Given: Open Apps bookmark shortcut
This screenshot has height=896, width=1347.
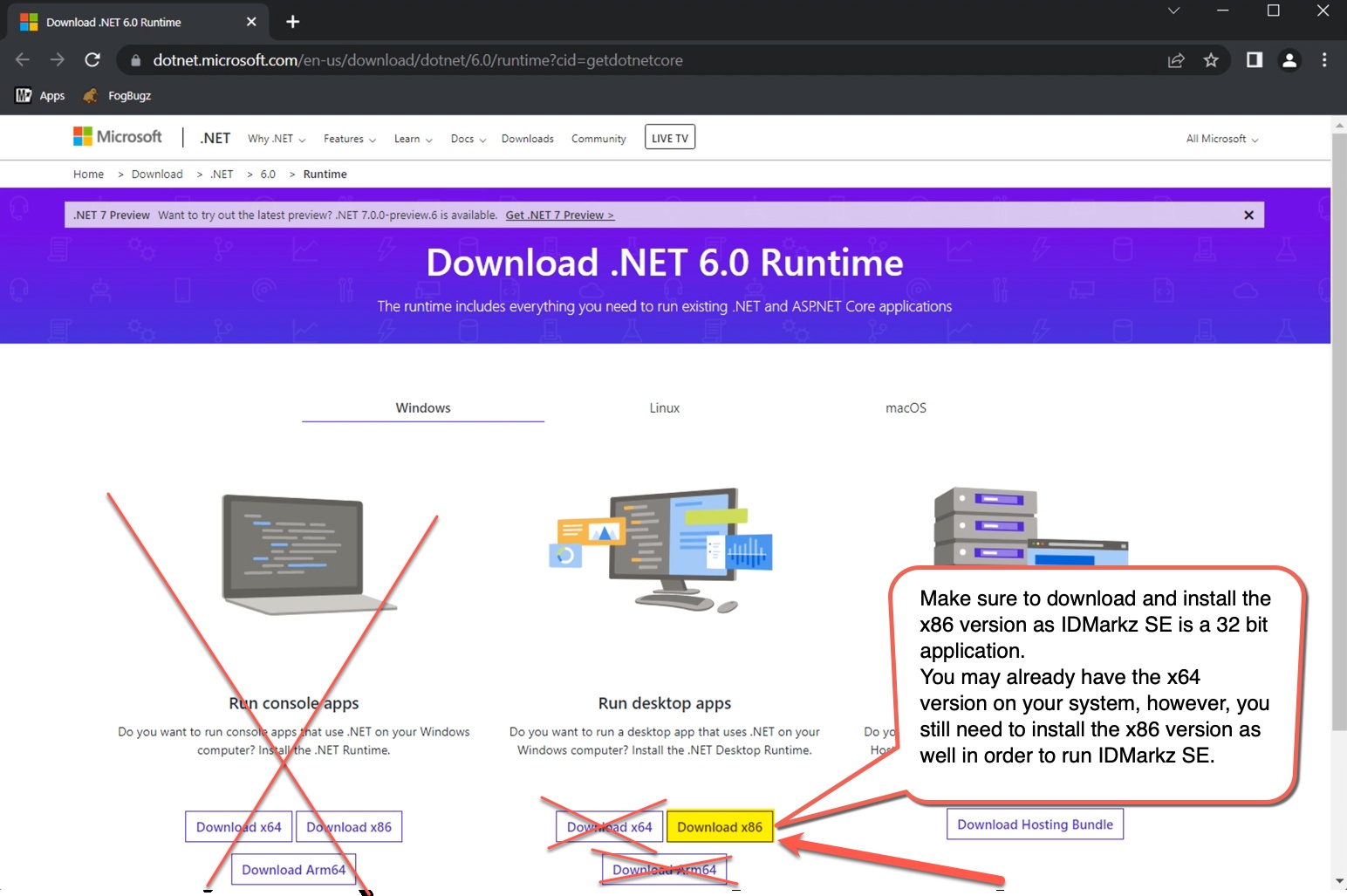Looking at the screenshot, I should click(x=40, y=96).
